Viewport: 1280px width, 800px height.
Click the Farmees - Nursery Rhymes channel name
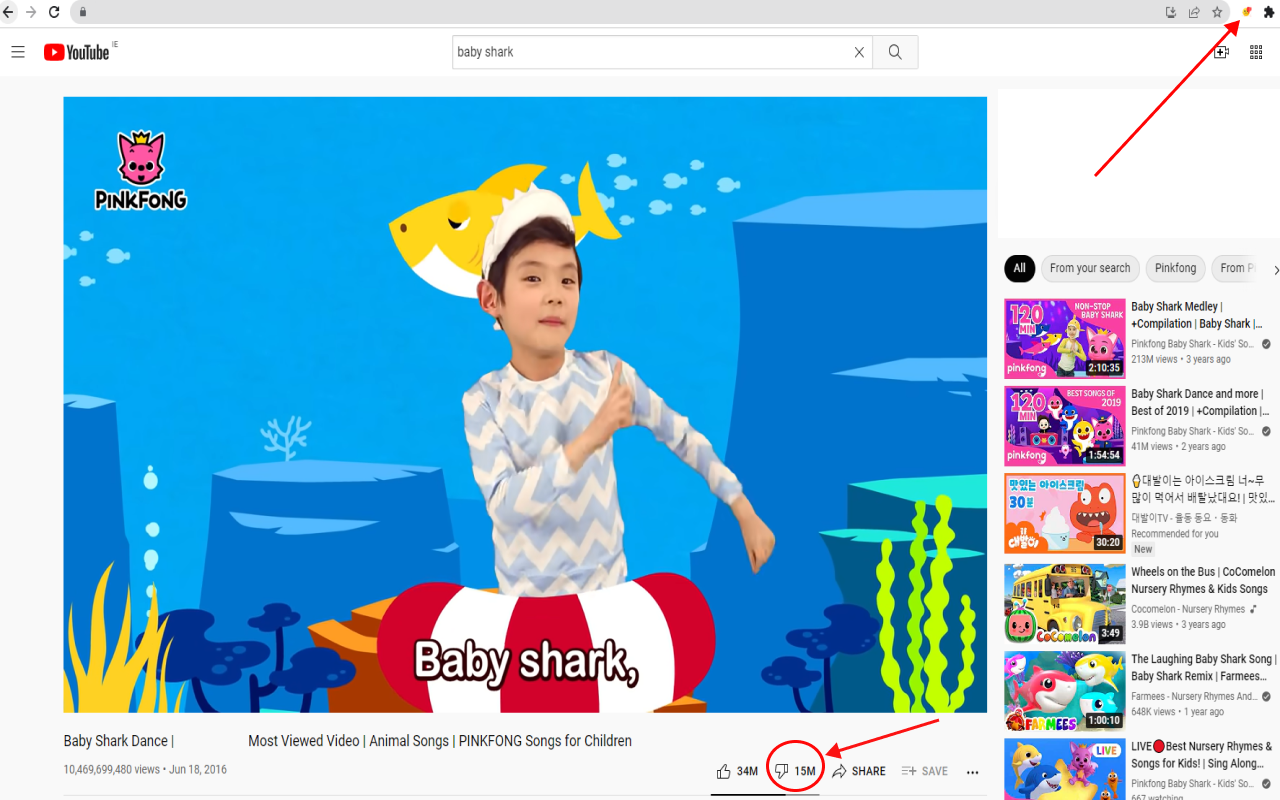tap(1194, 696)
